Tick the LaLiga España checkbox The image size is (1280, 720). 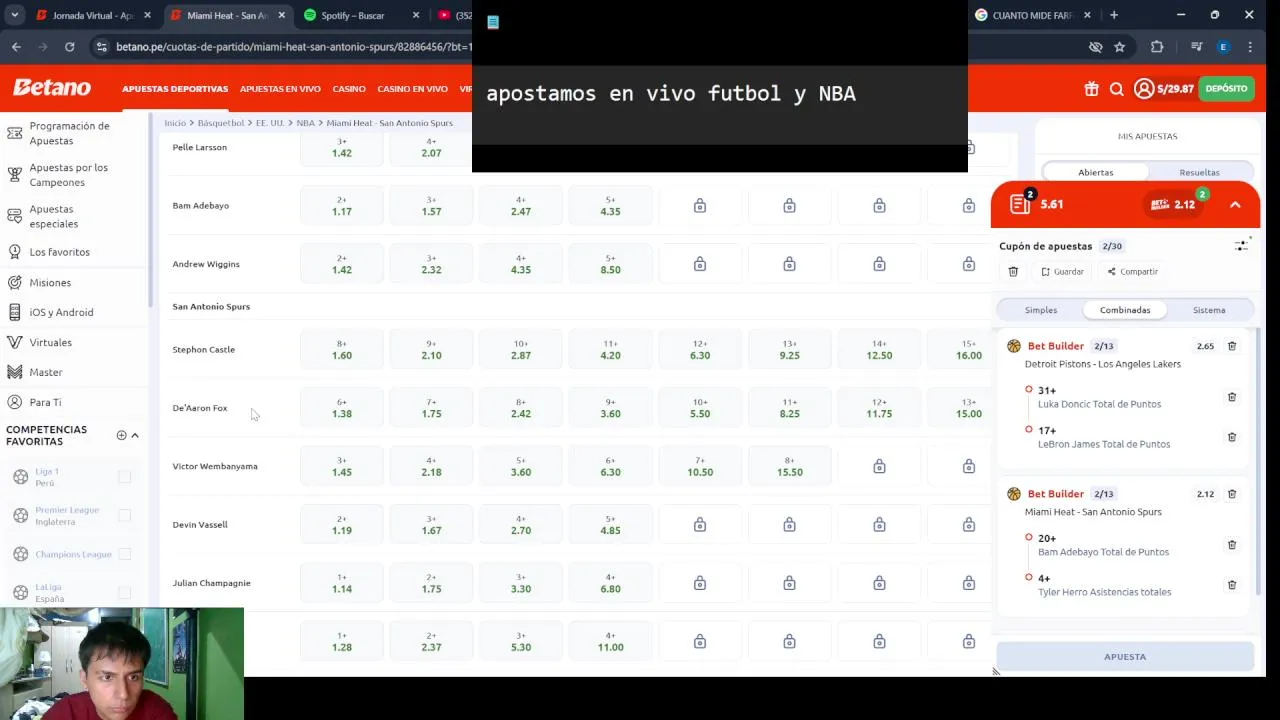click(x=125, y=593)
